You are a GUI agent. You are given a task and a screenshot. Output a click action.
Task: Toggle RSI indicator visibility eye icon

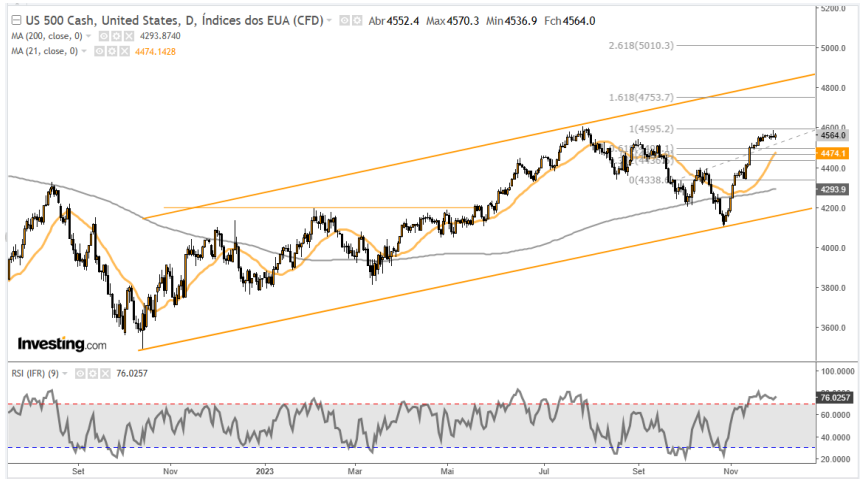click(x=78, y=374)
